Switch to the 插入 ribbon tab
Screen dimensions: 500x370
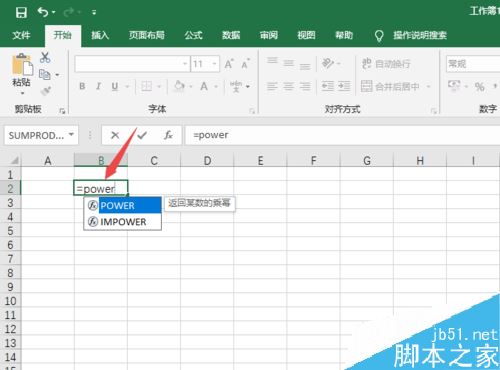(100, 35)
